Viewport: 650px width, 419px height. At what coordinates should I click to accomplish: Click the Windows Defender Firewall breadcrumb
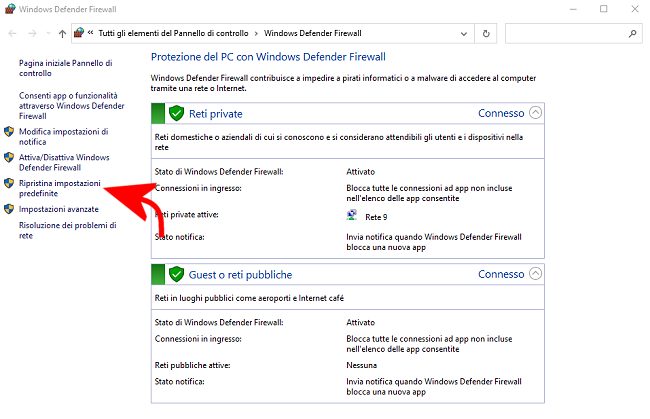tap(313, 33)
